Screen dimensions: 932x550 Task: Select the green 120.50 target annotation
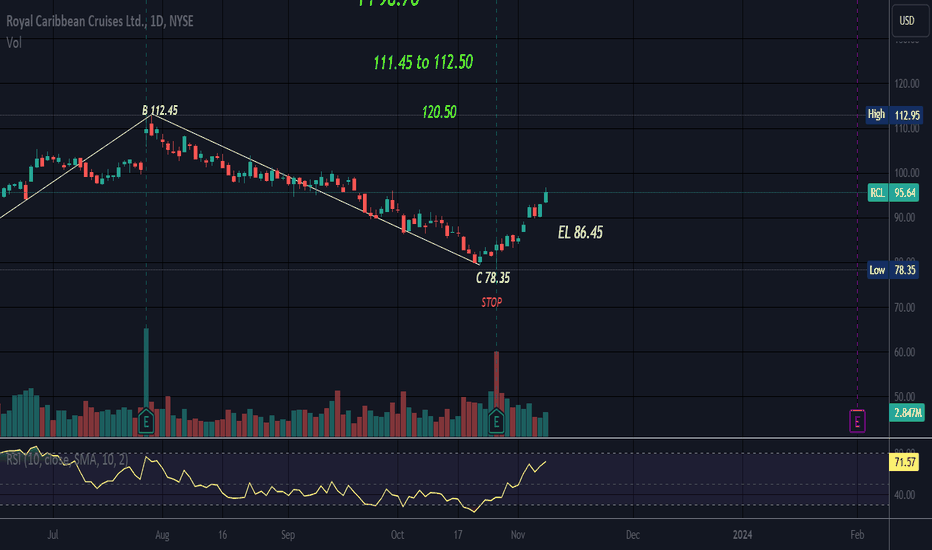coord(439,112)
